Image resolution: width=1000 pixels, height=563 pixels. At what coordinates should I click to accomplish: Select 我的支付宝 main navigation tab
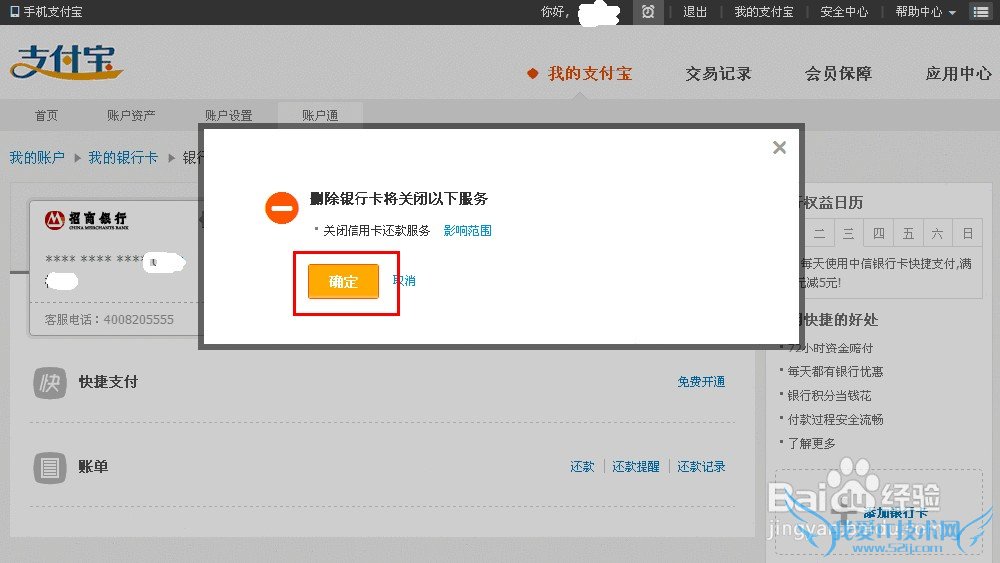coord(589,73)
